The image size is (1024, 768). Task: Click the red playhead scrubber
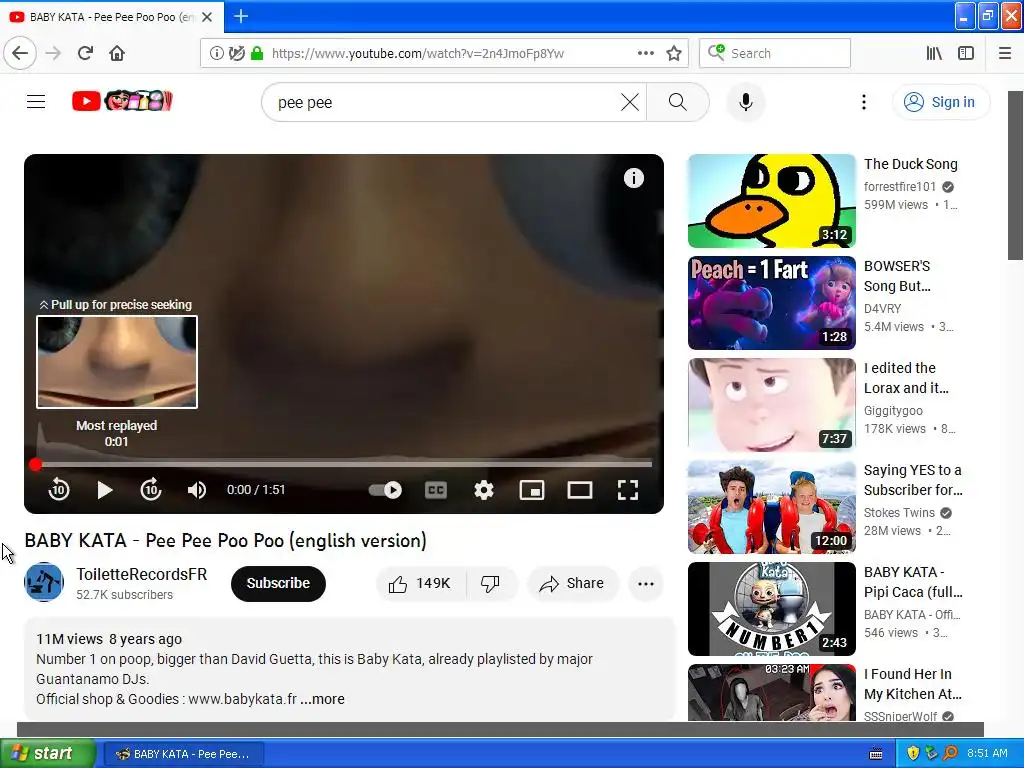35,464
